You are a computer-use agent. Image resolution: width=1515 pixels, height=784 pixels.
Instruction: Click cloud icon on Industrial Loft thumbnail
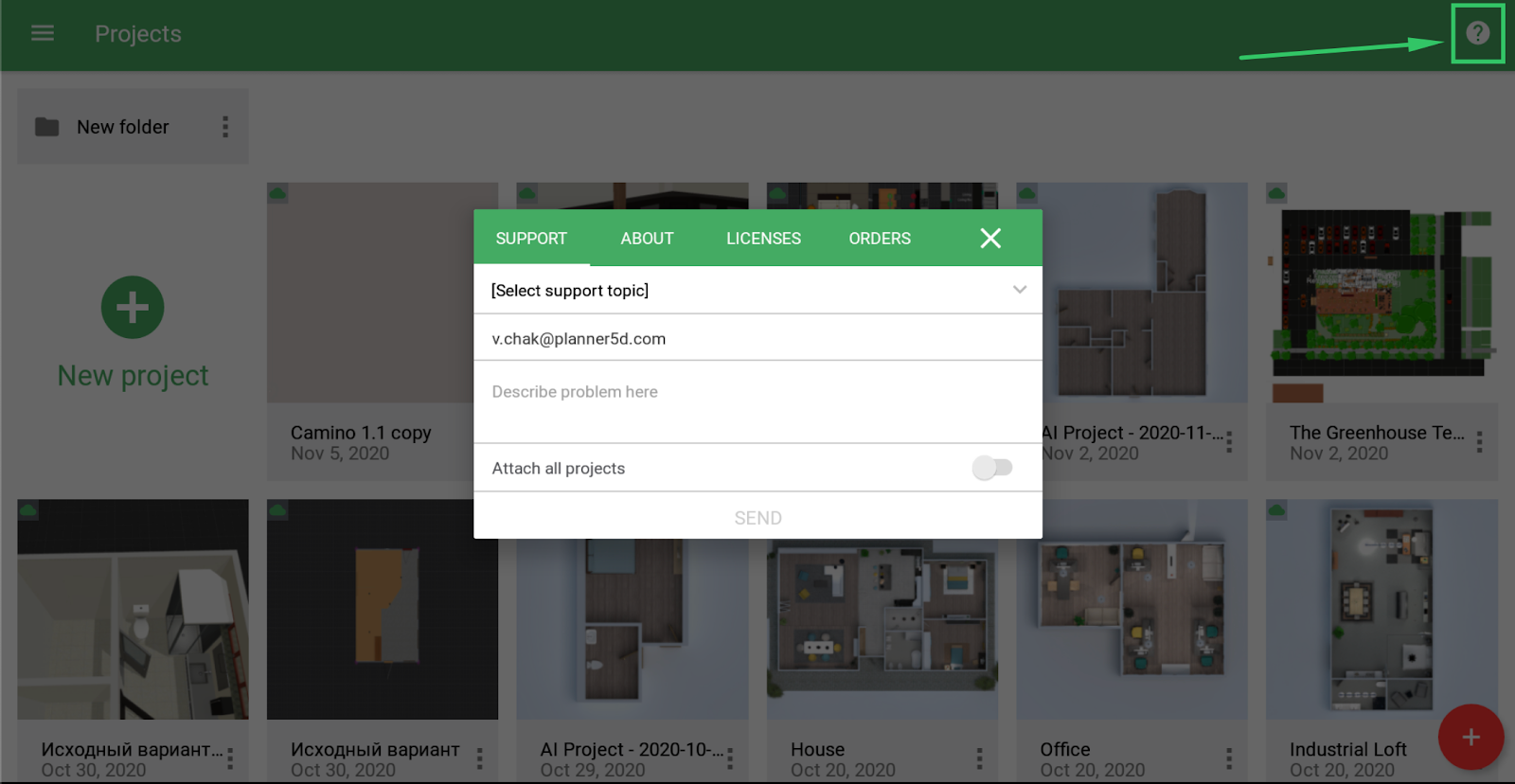tap(1276, 510)
